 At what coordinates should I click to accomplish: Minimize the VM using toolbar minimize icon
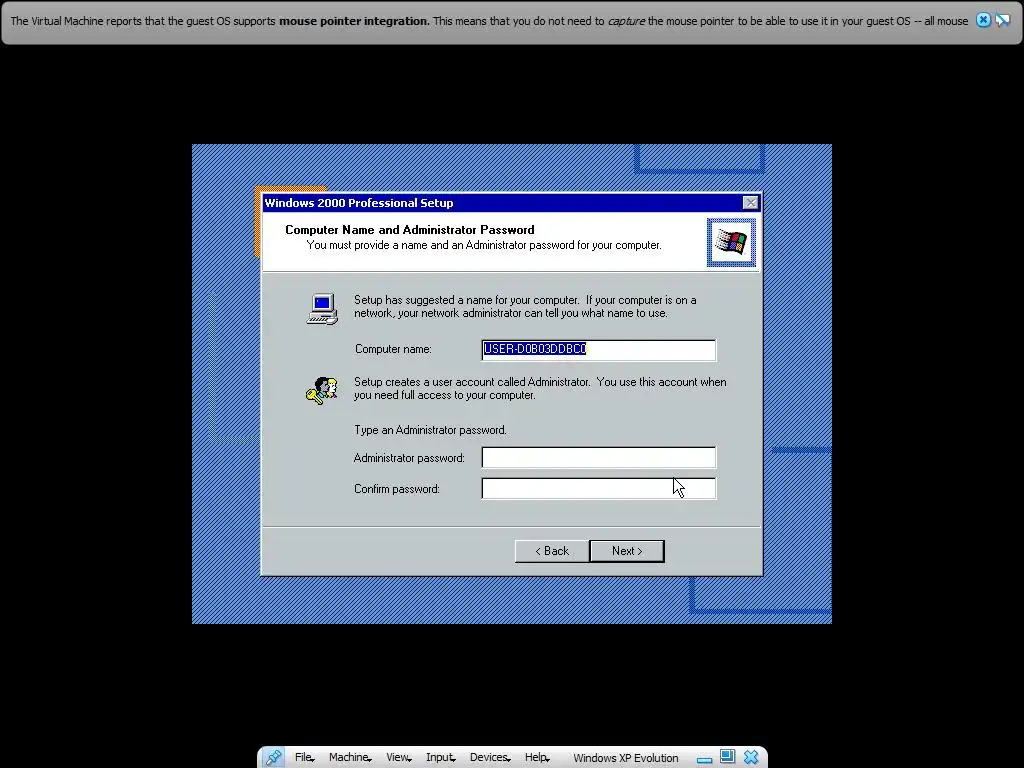point(704,759)
